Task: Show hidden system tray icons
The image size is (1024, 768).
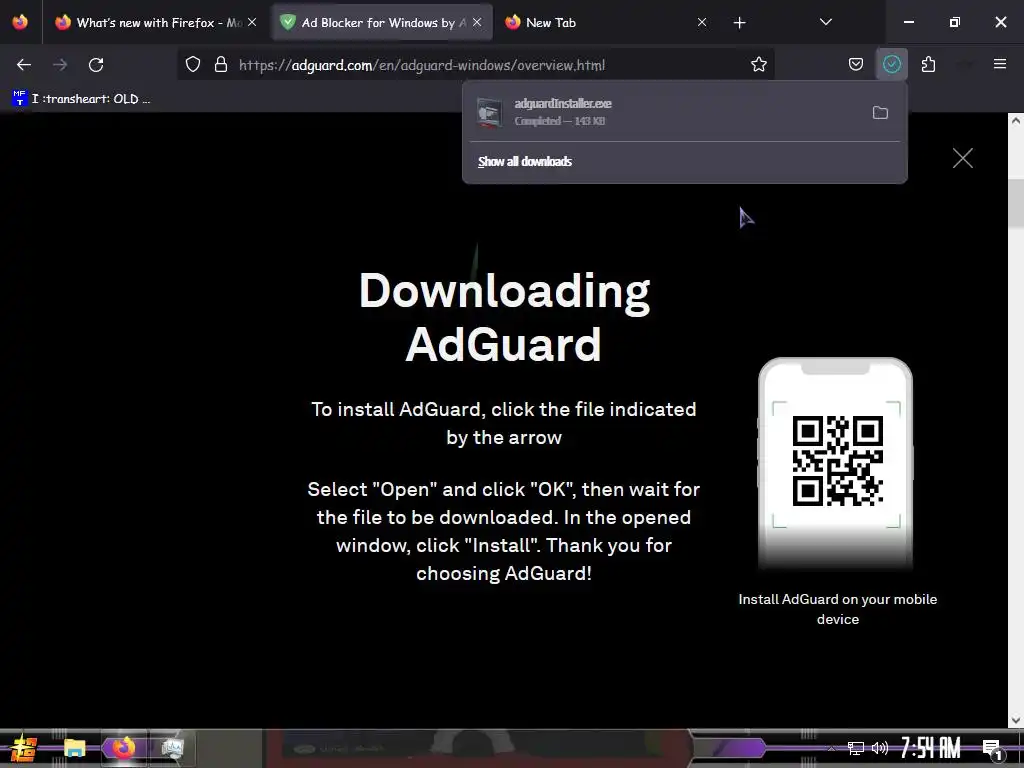Action: 831,748
